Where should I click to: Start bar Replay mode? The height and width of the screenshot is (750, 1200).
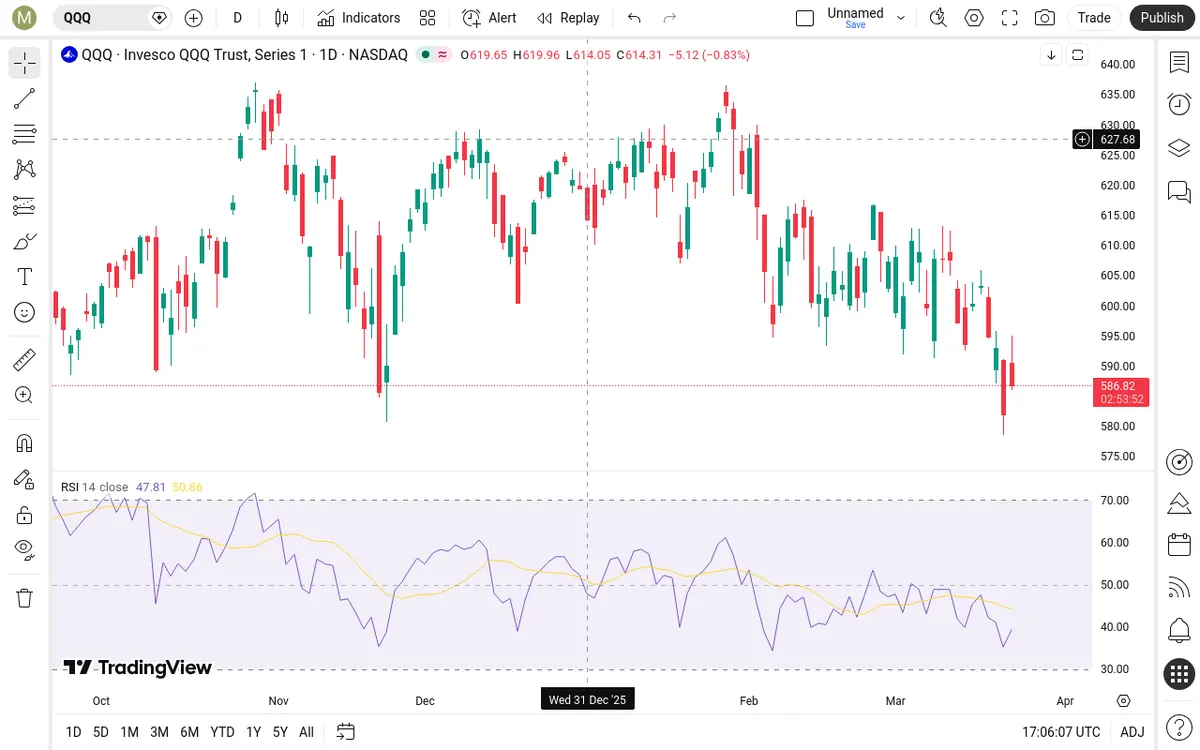(x=568, y=18)
